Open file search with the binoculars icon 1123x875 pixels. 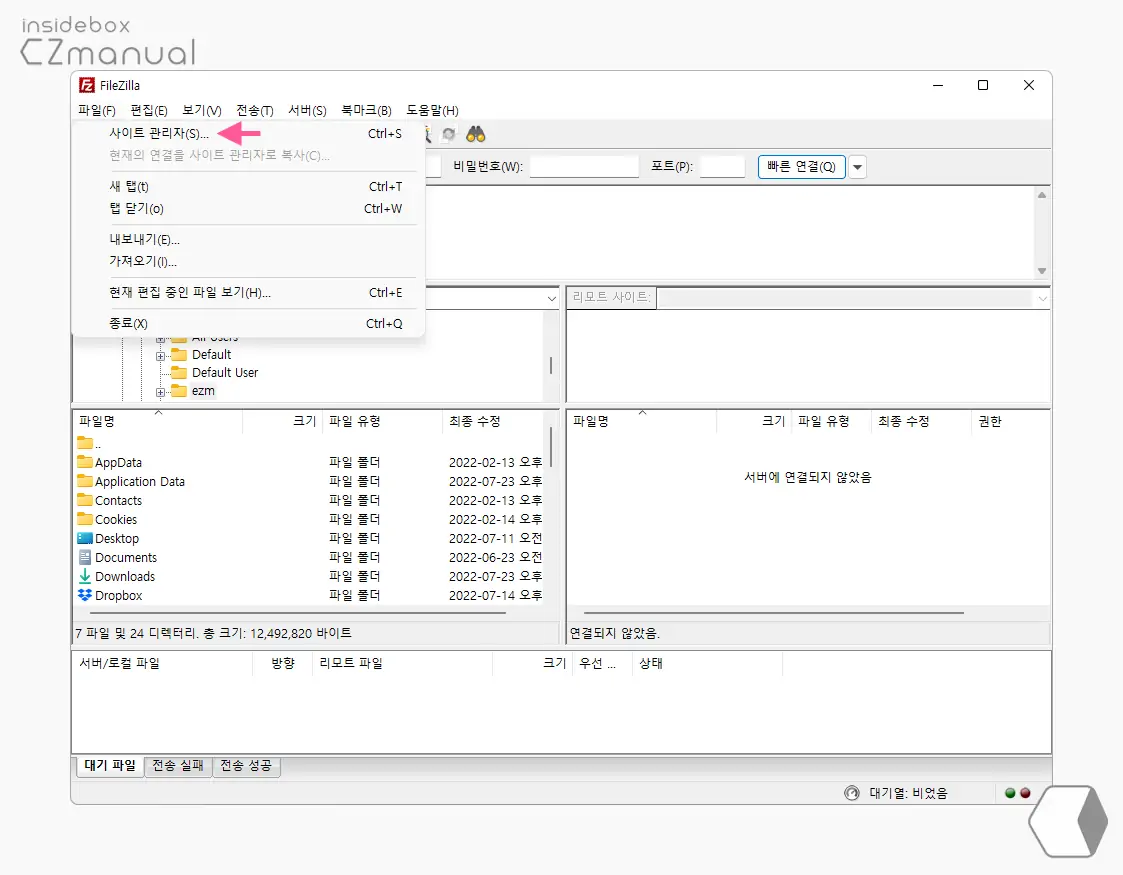pos(476,133)
